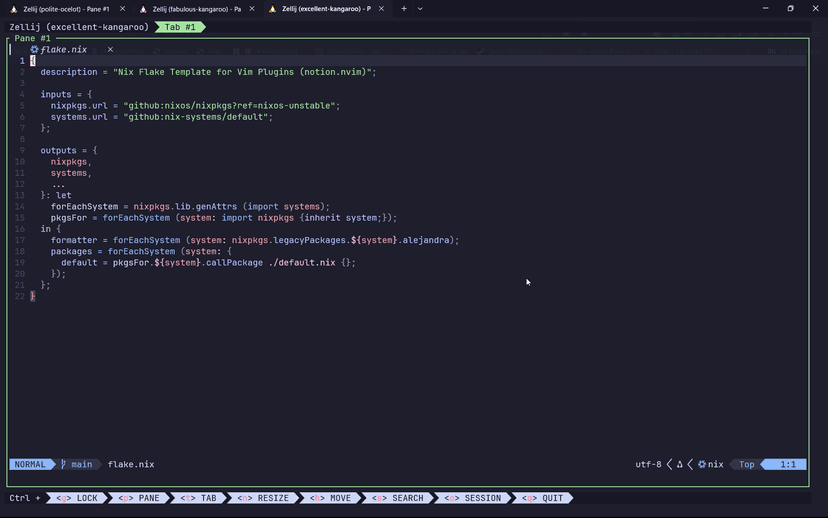
Task: Click the Linux OS icon in statusline
Action: (680, 464)
